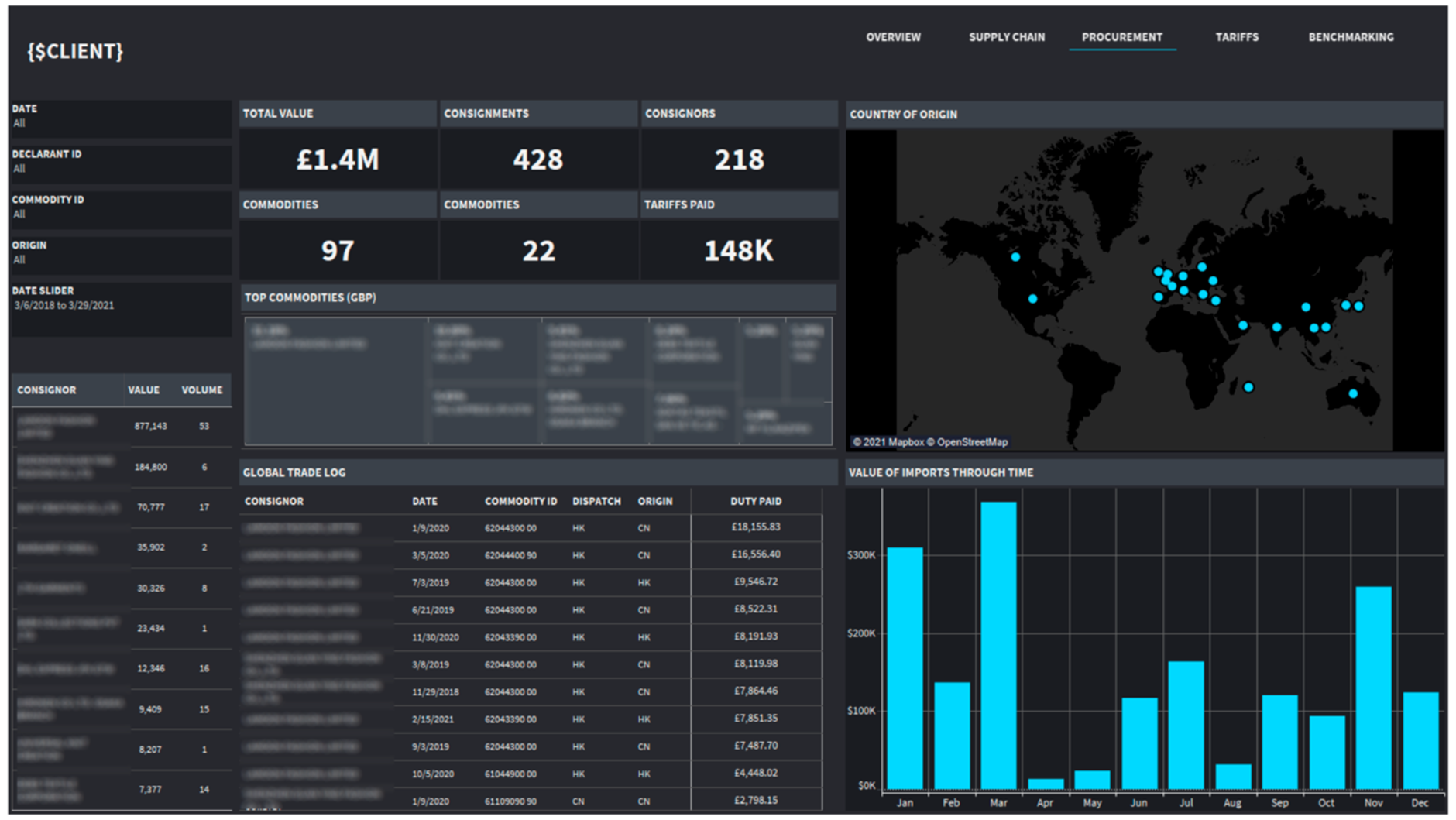The height and width of the screenshot is (820, 1456).
Task: Go to the Overview tab
Action: 892,36
